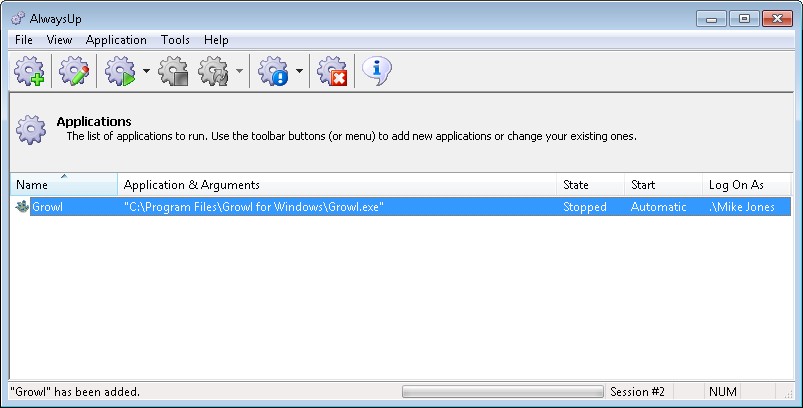Click the Growl row's bear icon
This screenshot has height=408, width=803.
[x=22, y=207]
